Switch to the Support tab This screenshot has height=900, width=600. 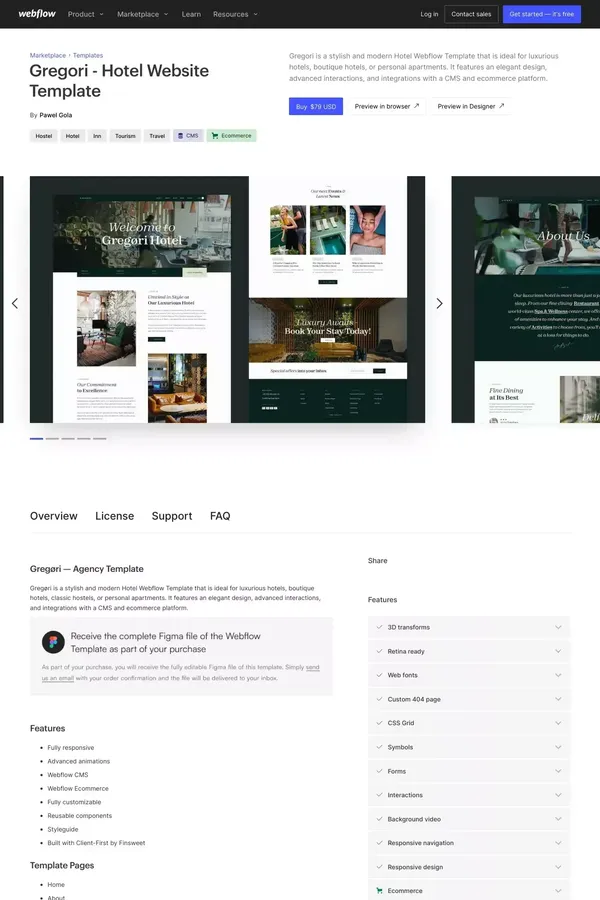tap(172, 516)
